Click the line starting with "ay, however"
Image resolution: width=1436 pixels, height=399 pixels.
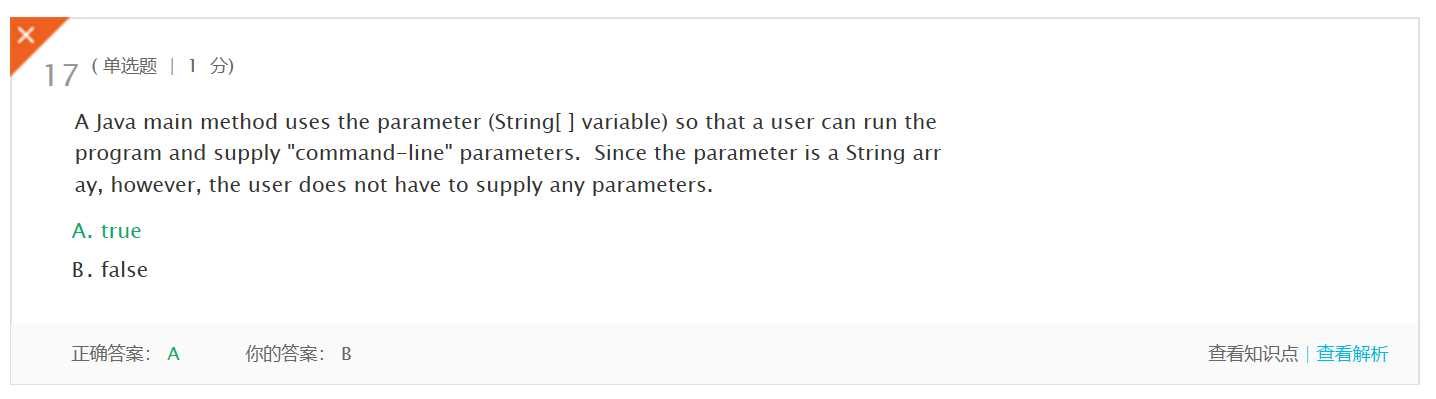(x=394, y=187)
